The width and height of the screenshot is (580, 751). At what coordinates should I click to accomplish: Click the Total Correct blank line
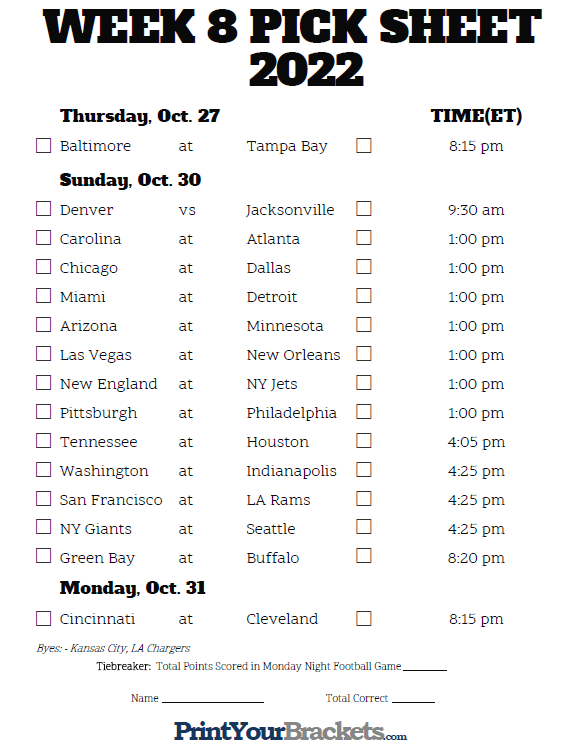(413, 701)
